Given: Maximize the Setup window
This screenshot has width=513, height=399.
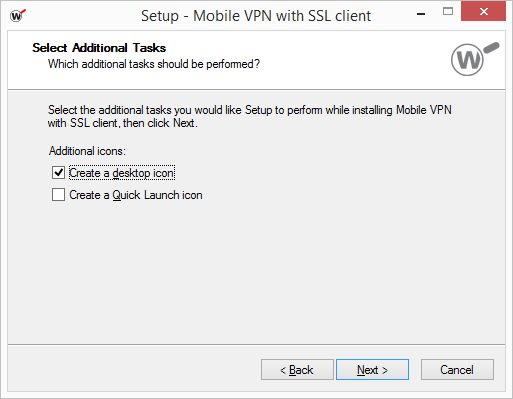Looking at the screenshot, I should [448, 12].
